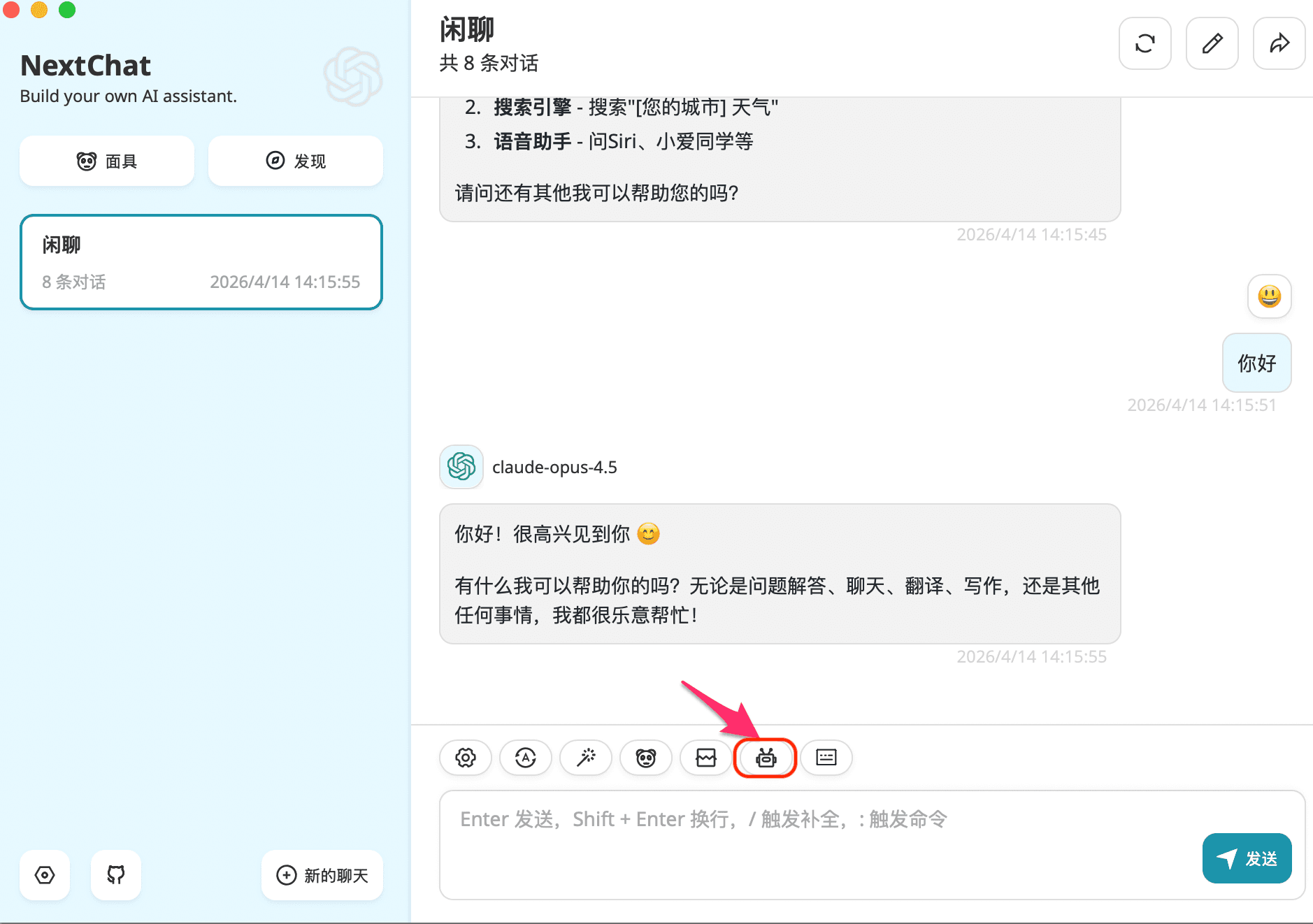
Task: Start a 新的聊天 (new chat)
Action: click(x=322, y=875)
